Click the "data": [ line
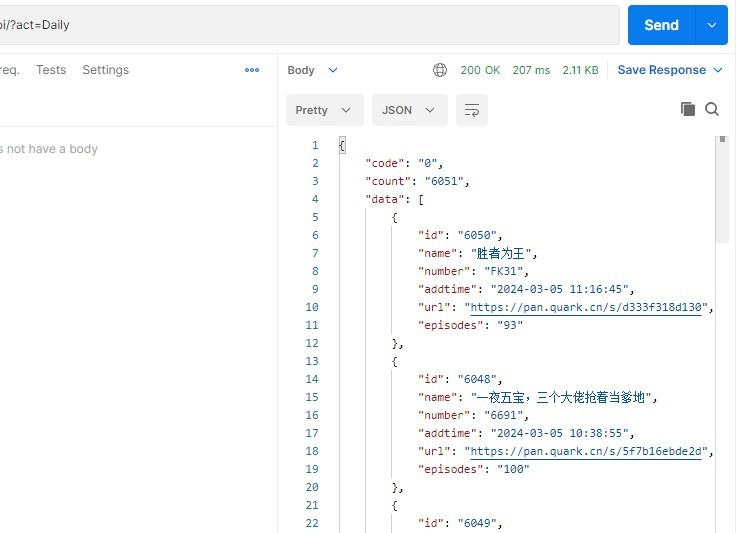The image size is (739, 533). pyautogui.click(x=394, y=199)
